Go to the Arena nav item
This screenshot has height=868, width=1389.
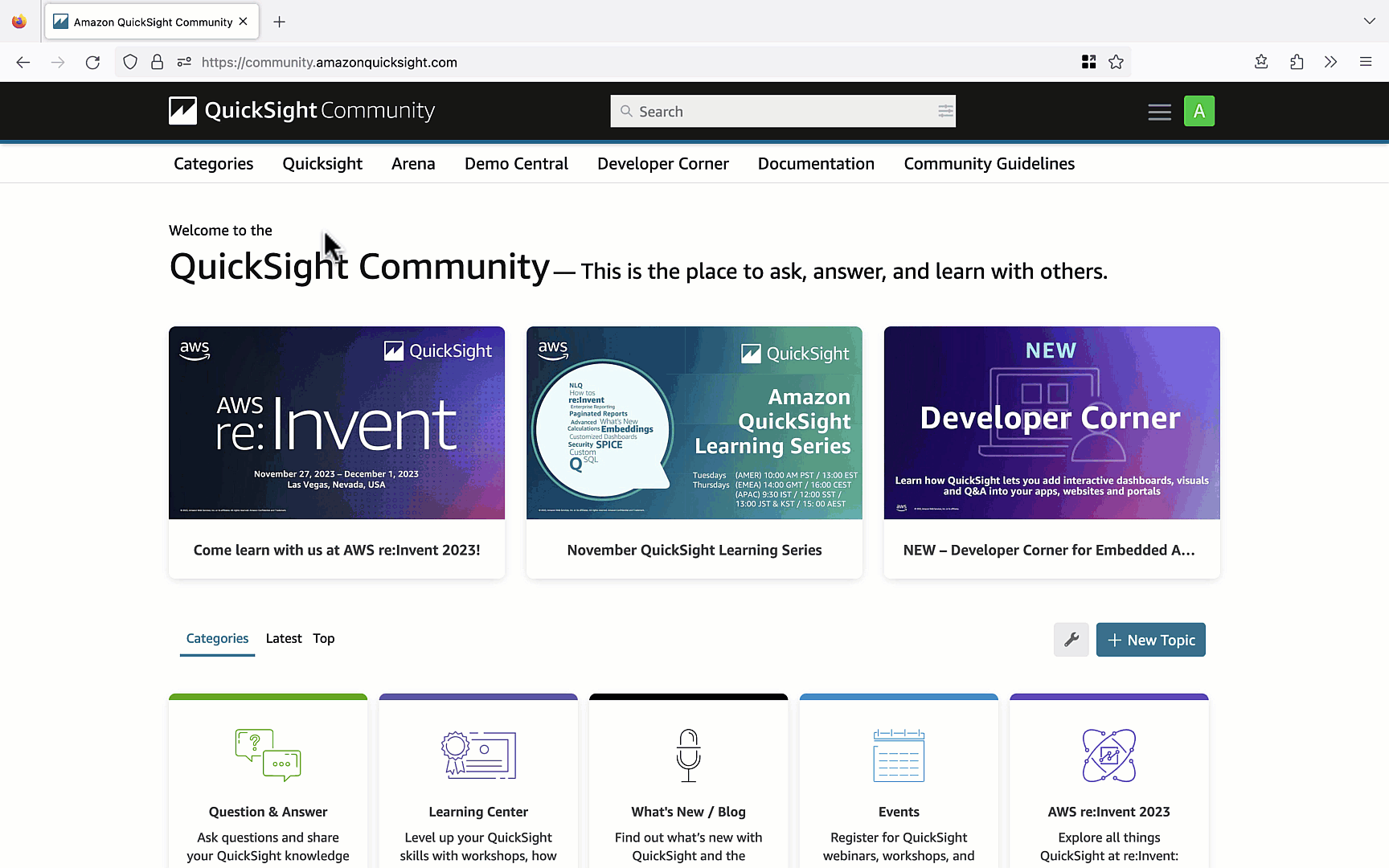[413, 163]
